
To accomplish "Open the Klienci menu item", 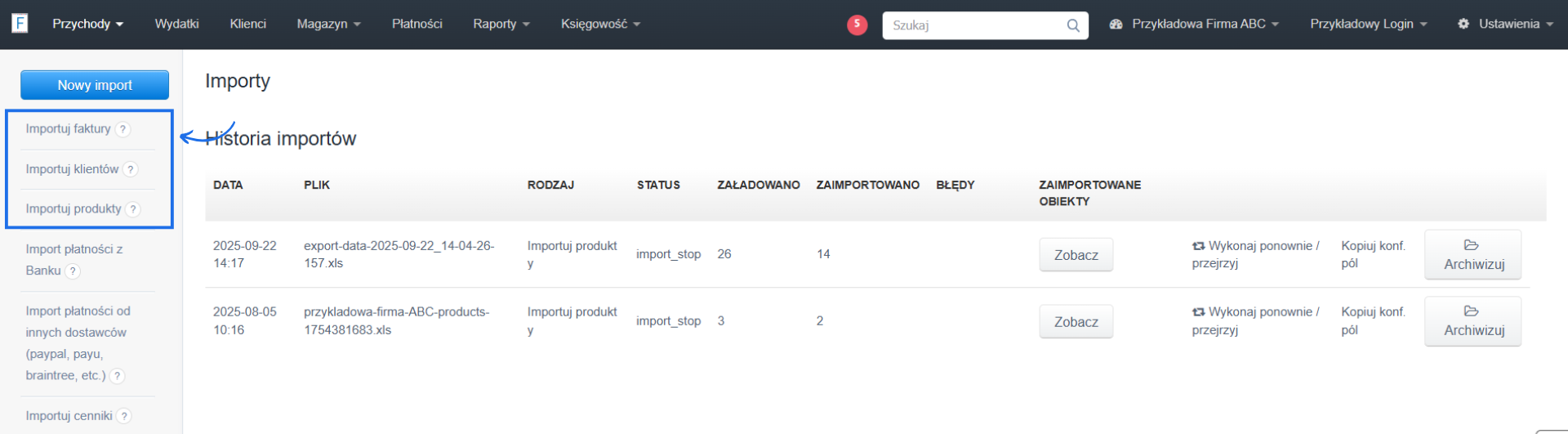I will 248,24.
